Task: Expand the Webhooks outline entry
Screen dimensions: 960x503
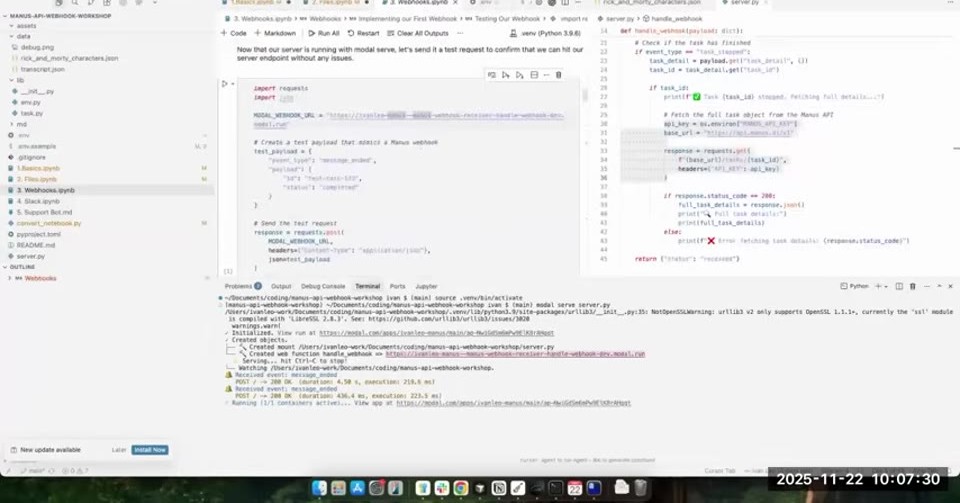Action: point(10,278)
